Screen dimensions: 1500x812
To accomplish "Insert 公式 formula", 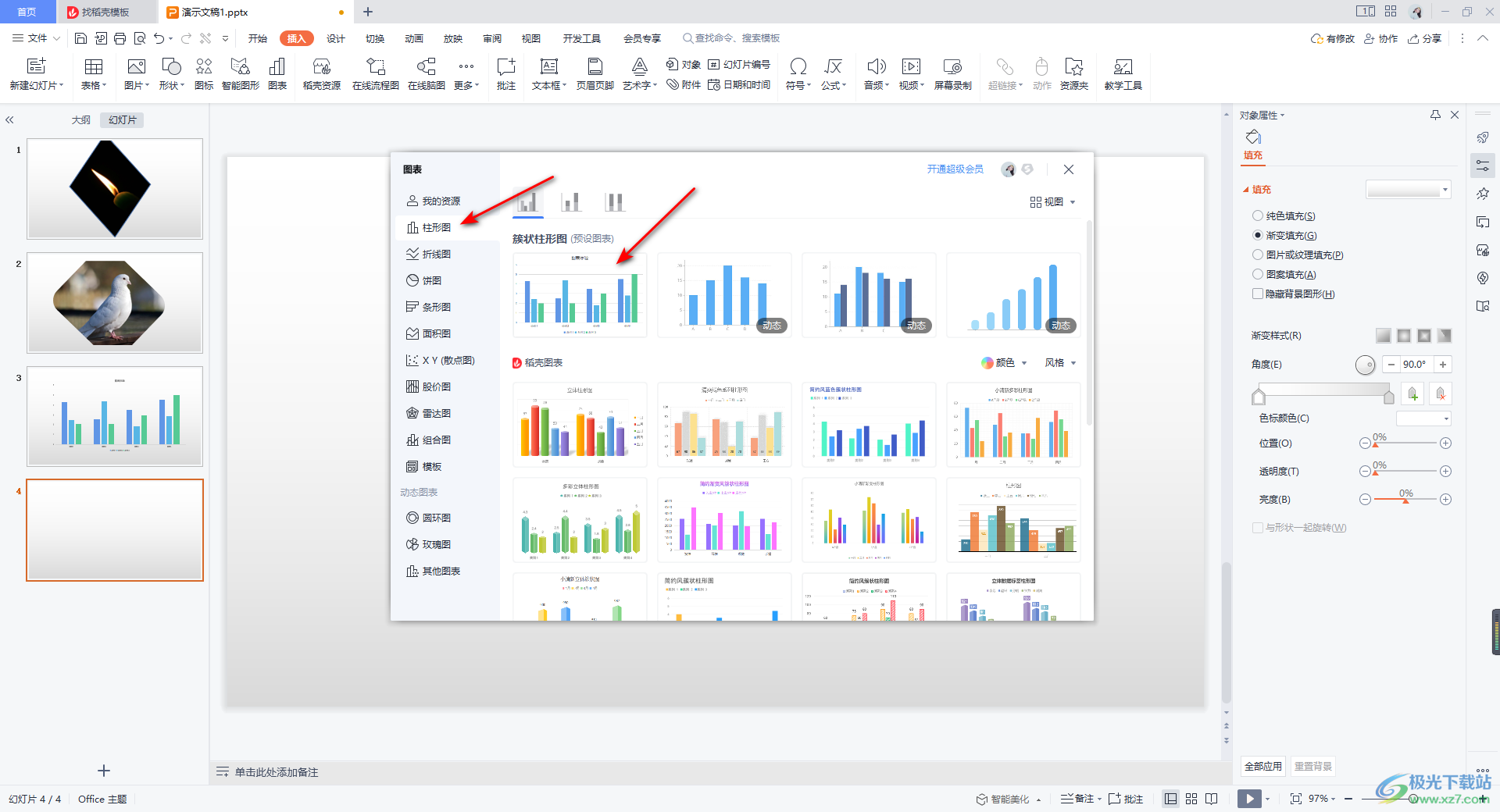I will click(834, 74).
